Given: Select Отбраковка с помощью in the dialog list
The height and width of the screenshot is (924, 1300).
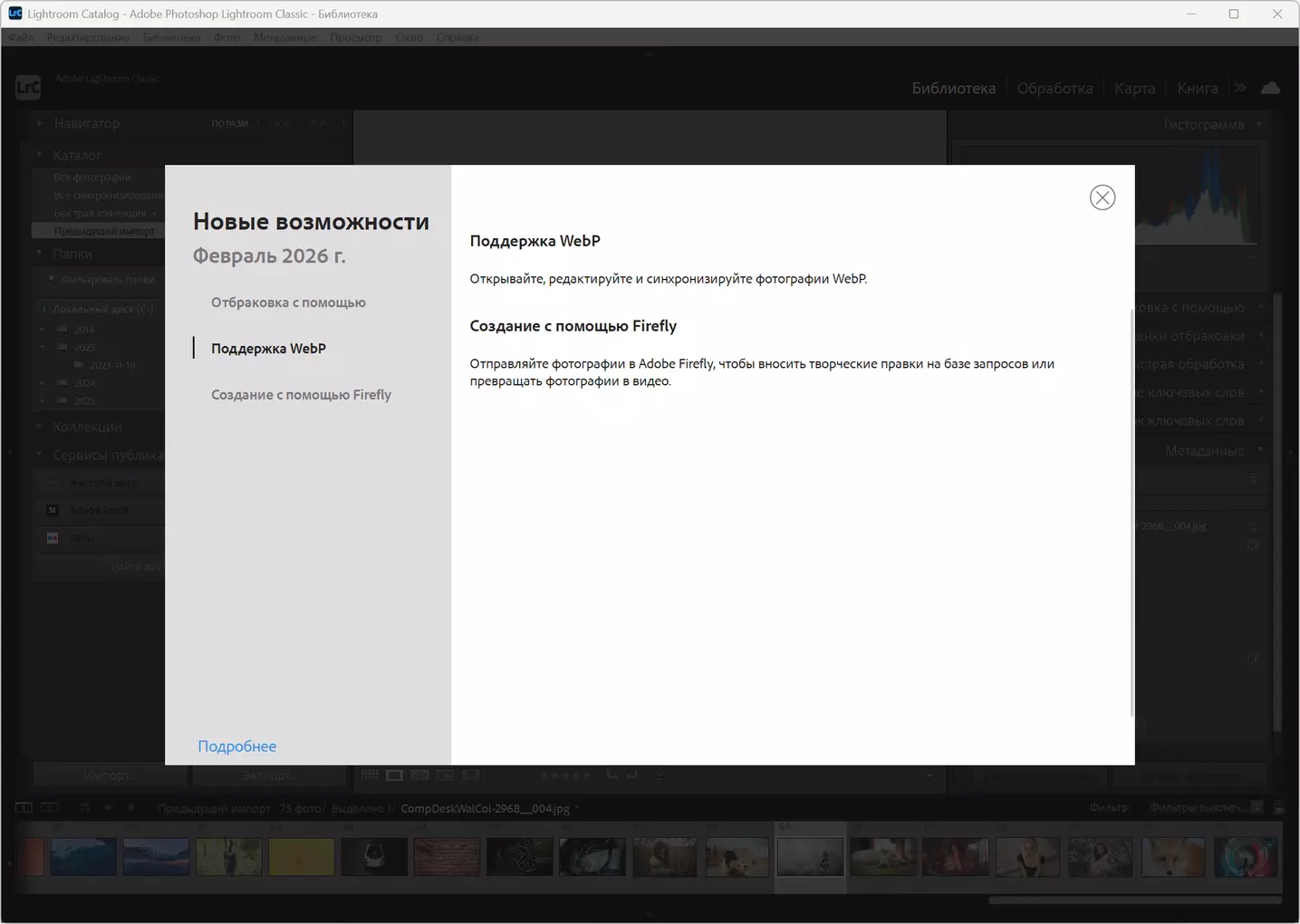Looking at the screenshot, I should tap(289, 303).
